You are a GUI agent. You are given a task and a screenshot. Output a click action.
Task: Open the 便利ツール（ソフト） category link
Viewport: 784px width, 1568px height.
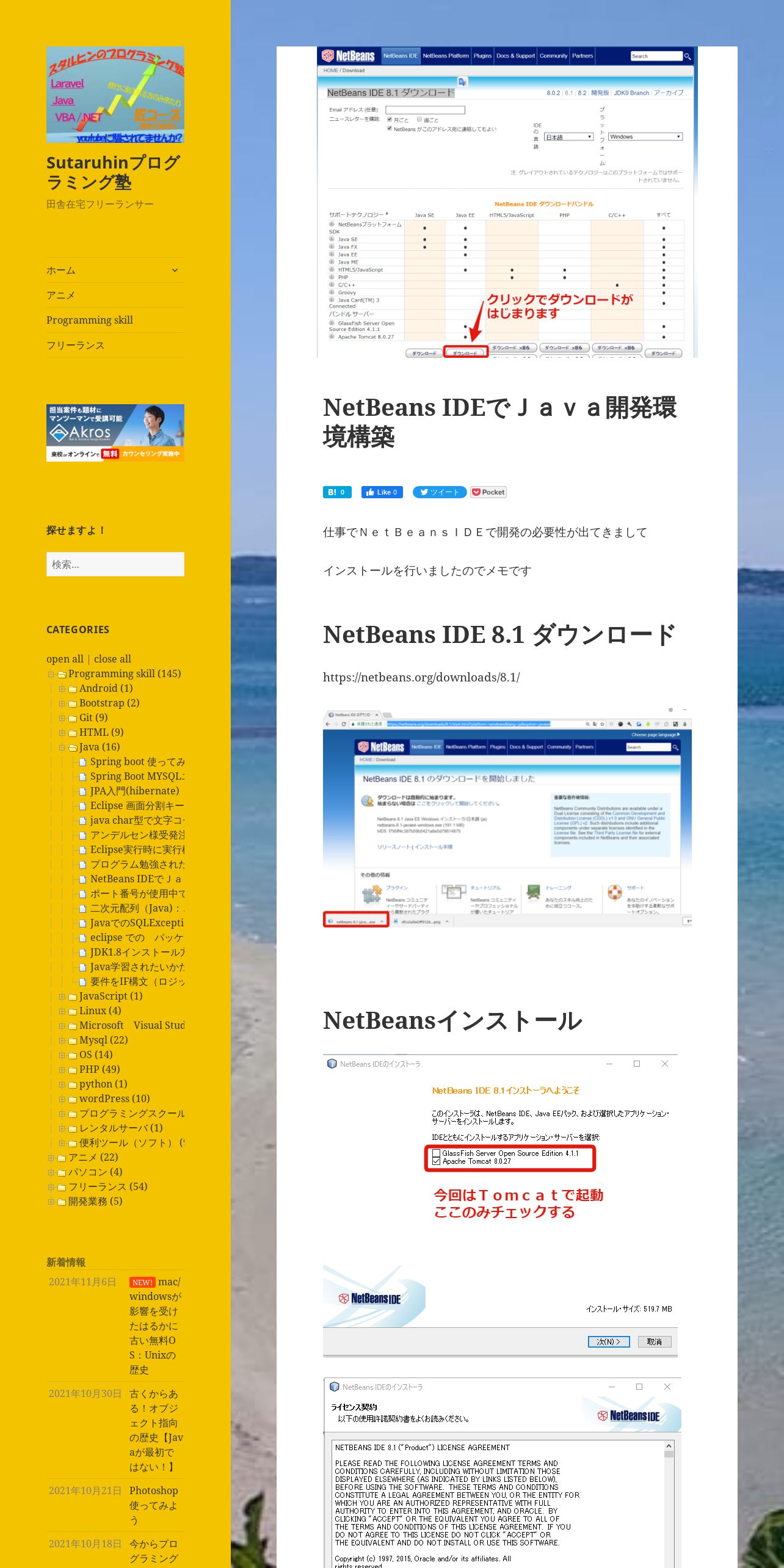[x=132, y=1143]
